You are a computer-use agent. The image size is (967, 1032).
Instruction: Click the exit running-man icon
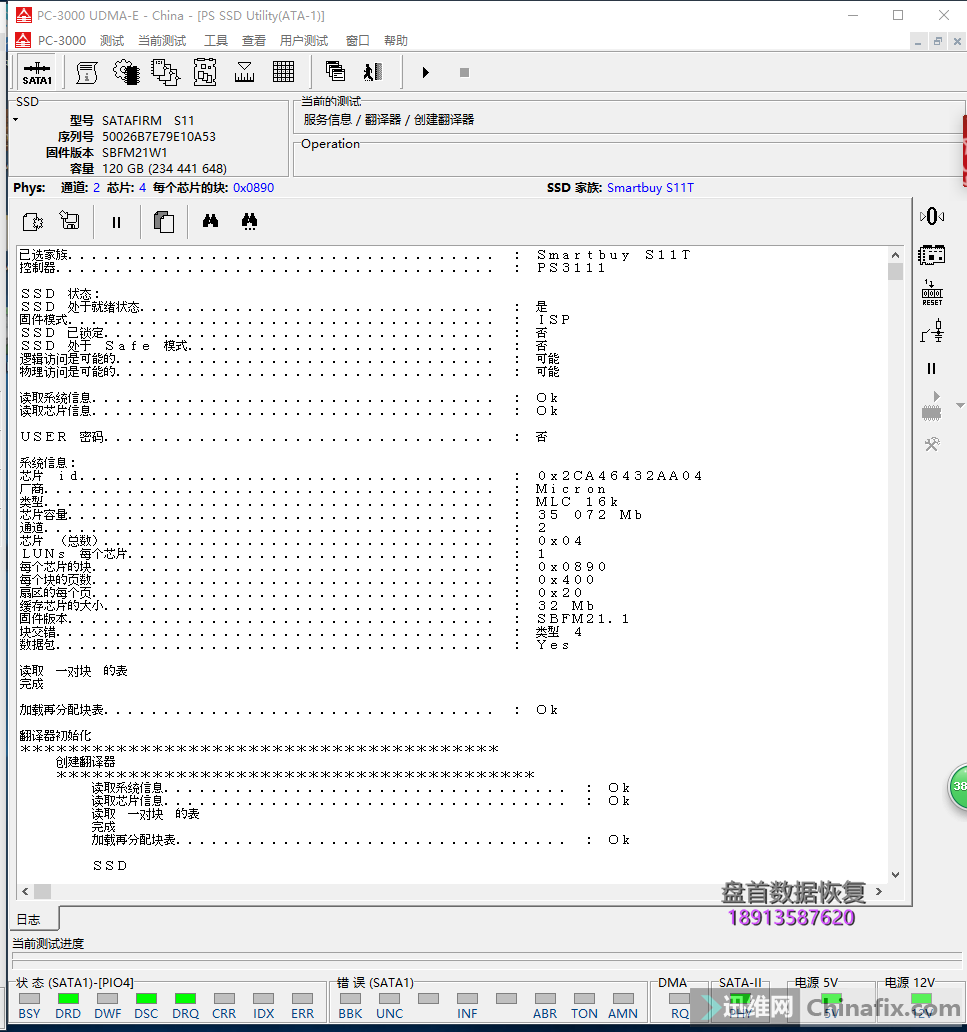coord(373,72)
